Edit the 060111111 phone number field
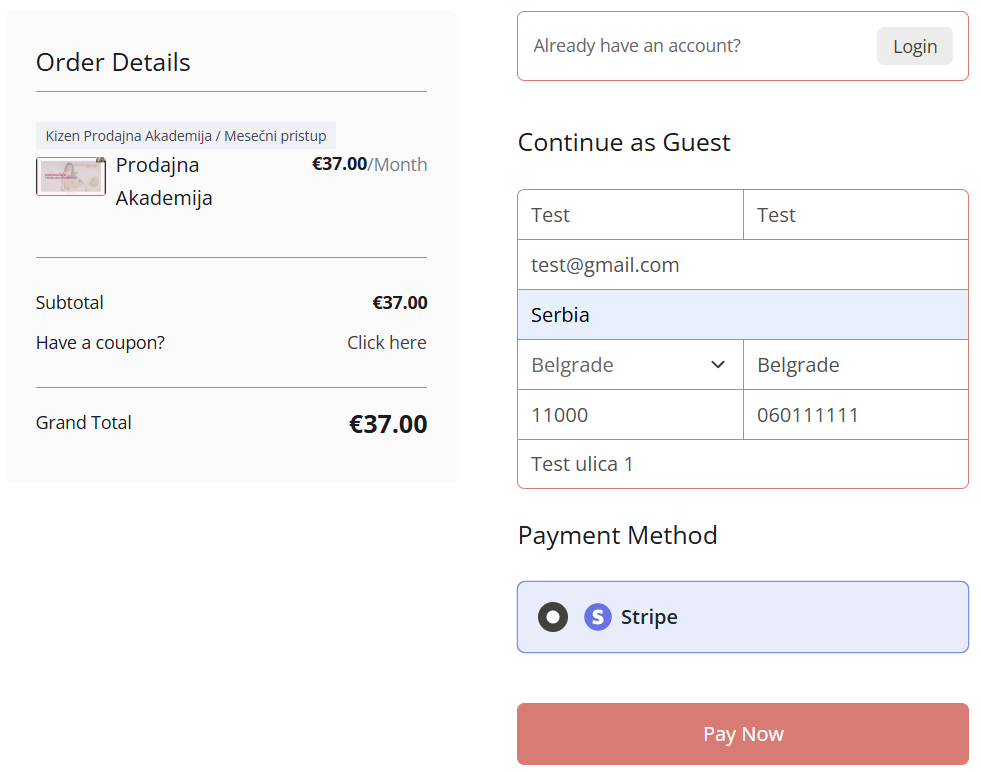 856,415
